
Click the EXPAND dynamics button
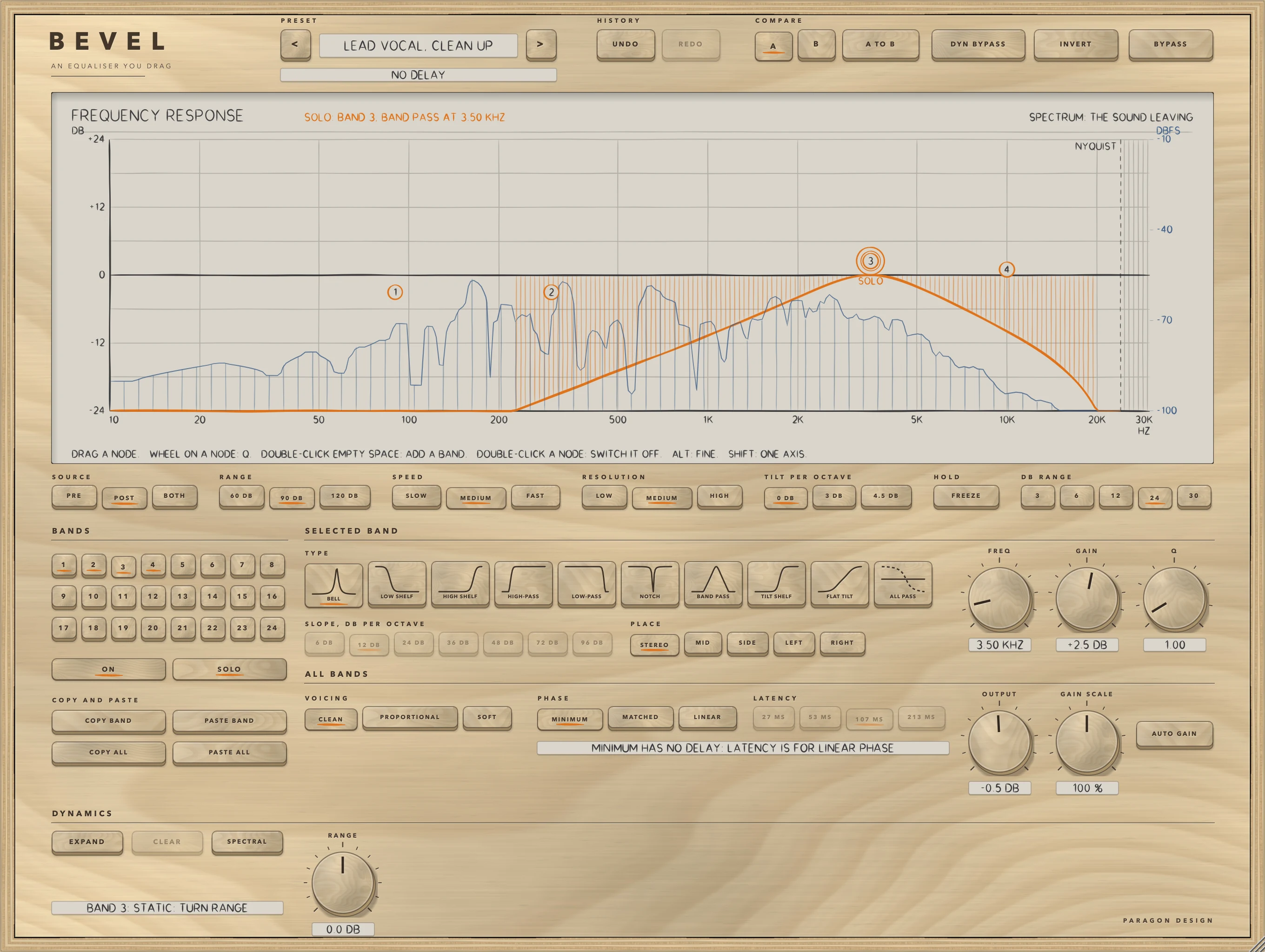coord(87,842)
